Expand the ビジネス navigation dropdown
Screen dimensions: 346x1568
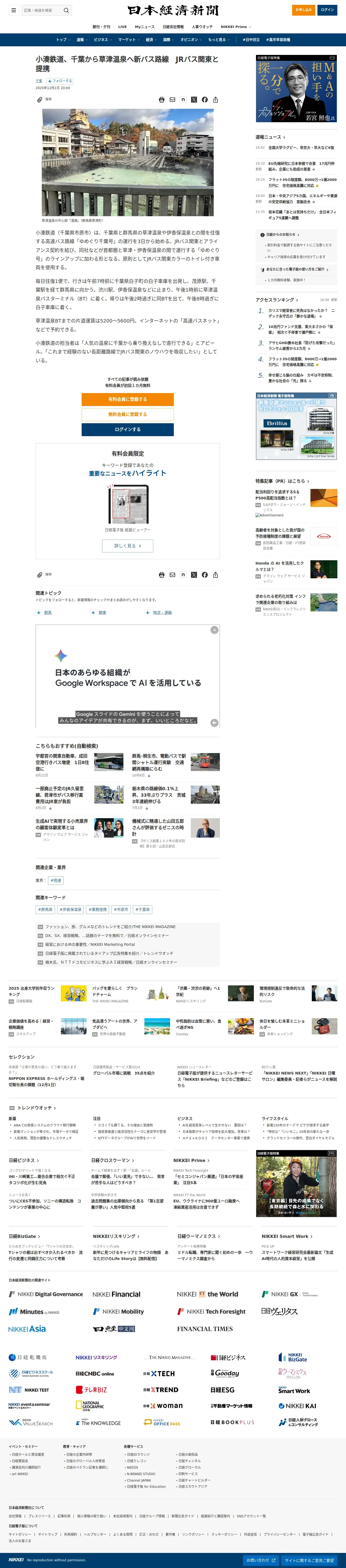[103, 40]
